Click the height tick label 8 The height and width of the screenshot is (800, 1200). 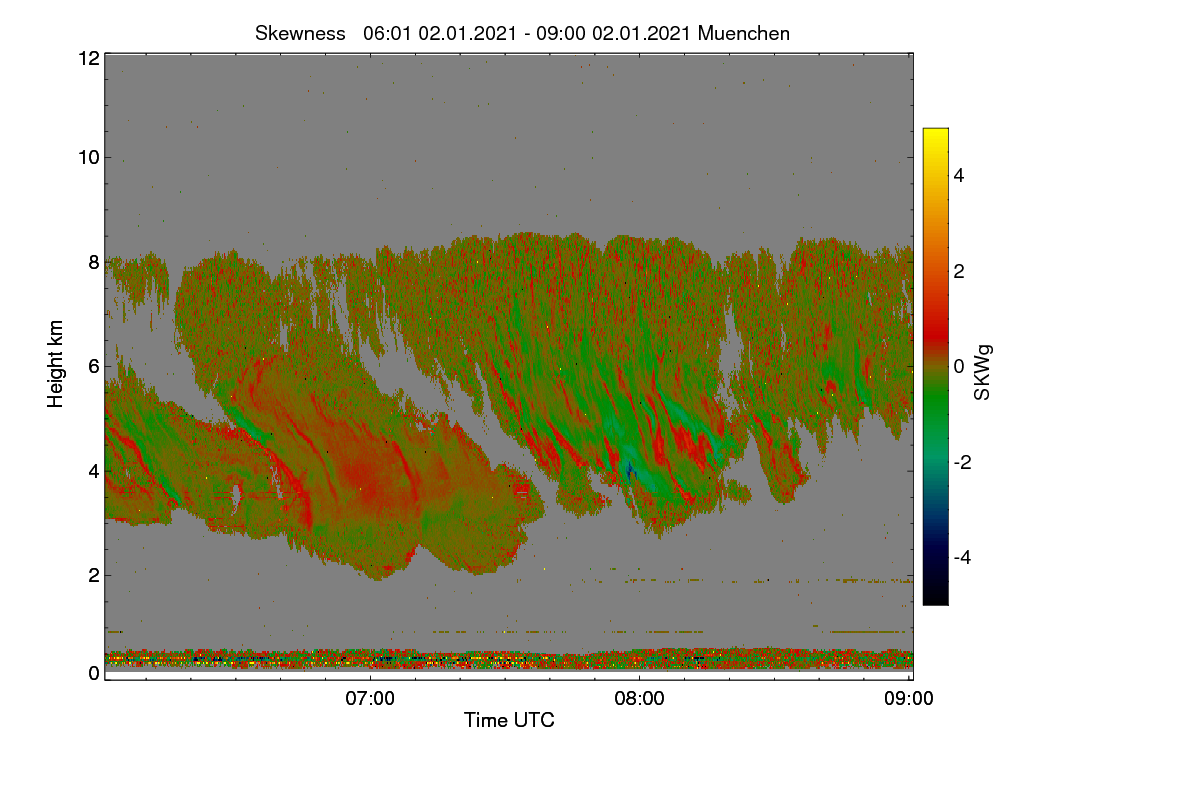point(94,262)
